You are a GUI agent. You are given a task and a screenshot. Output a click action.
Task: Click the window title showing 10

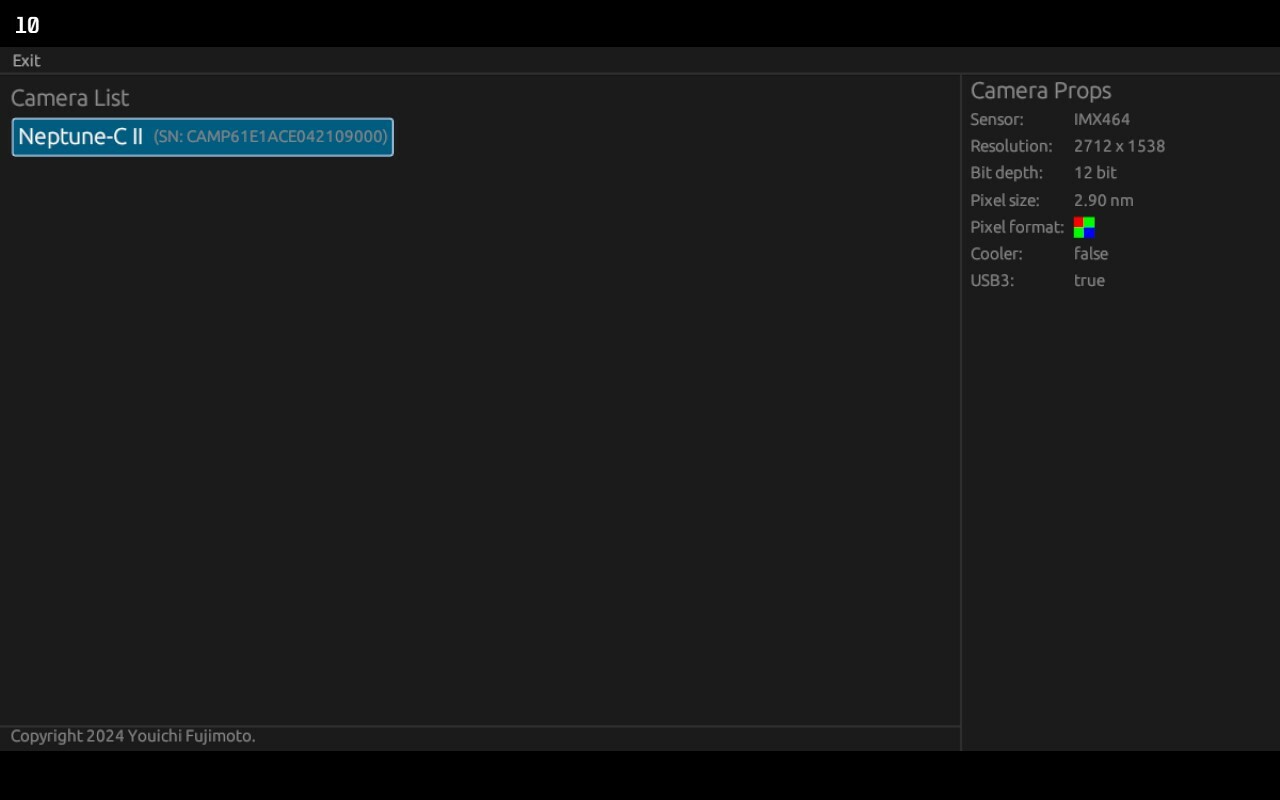pyautogui.click(x=26, y=25)
